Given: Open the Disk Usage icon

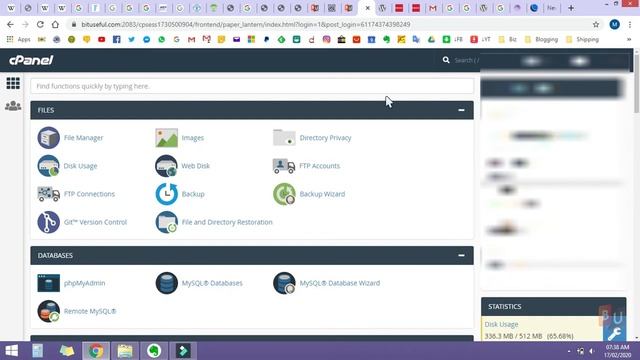Looking at the screenshot, I should (49, 166).
